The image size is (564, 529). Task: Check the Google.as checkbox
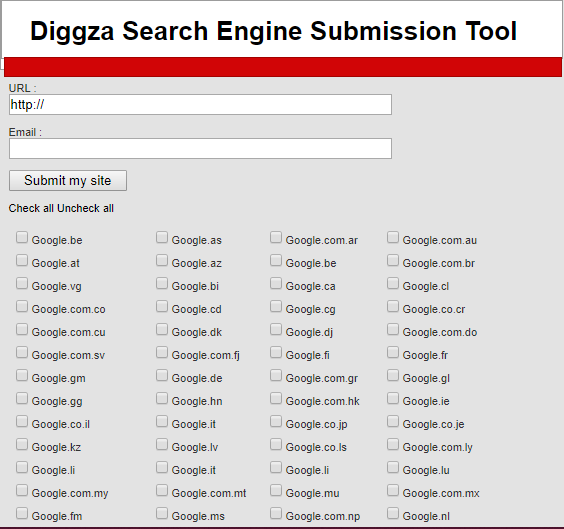[162, 237]
